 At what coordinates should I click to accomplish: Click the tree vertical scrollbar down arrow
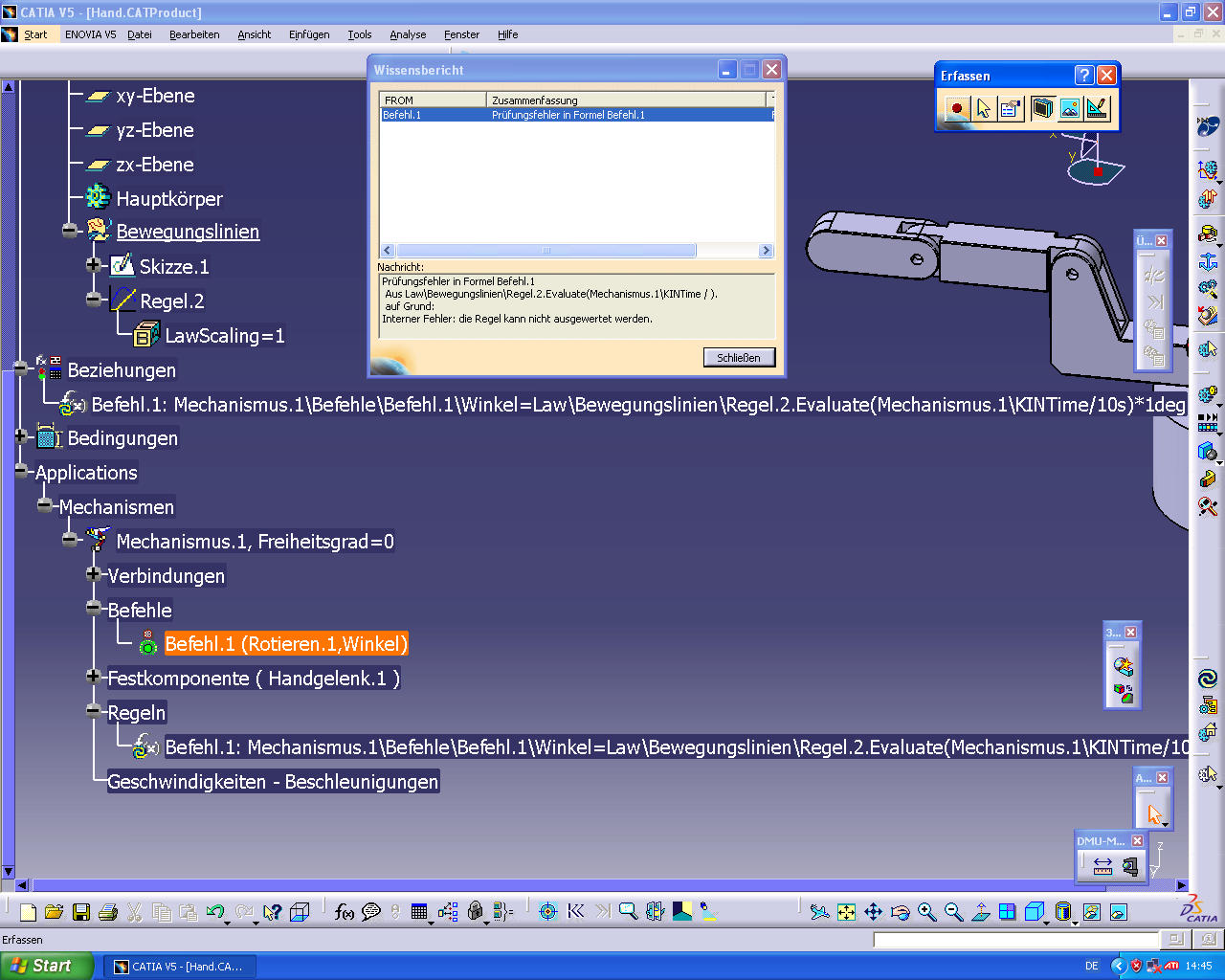[9, 872]
